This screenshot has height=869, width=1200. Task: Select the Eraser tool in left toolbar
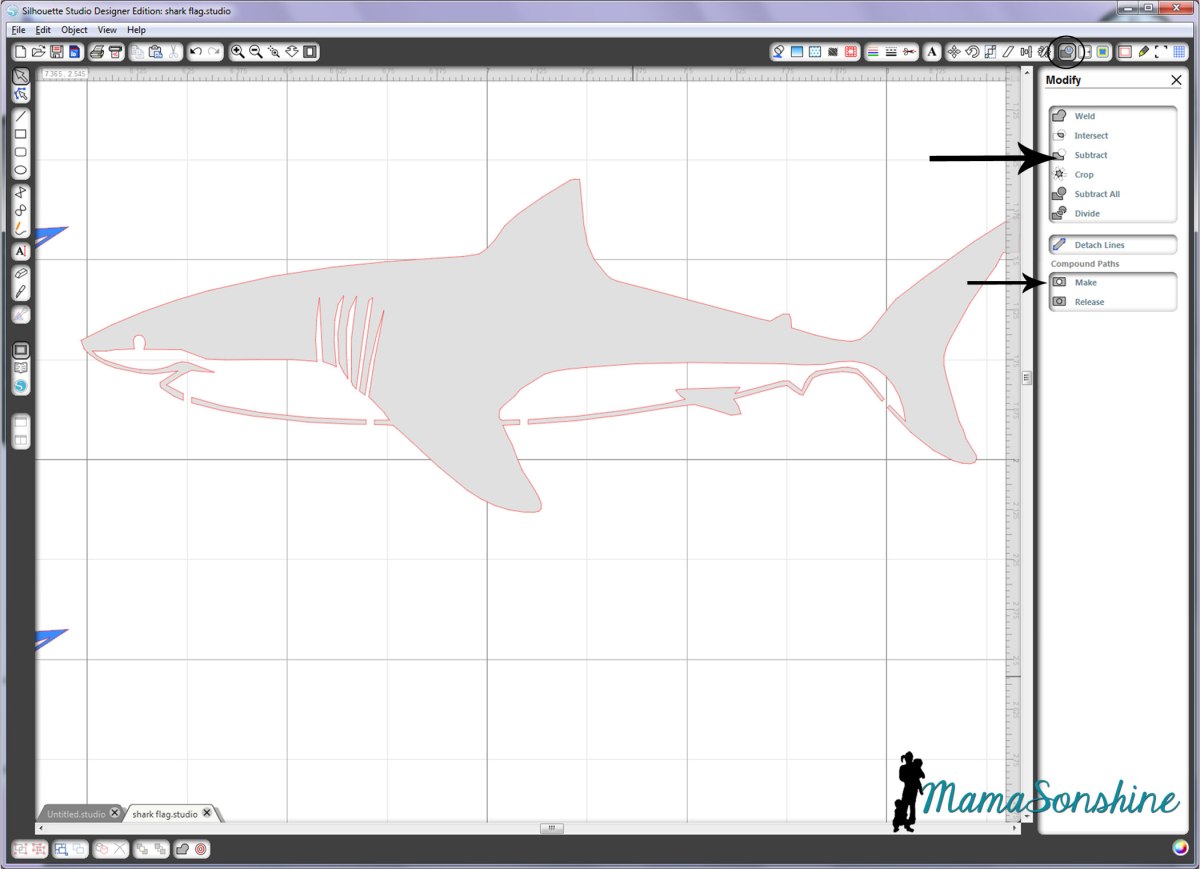coord(20,272)
